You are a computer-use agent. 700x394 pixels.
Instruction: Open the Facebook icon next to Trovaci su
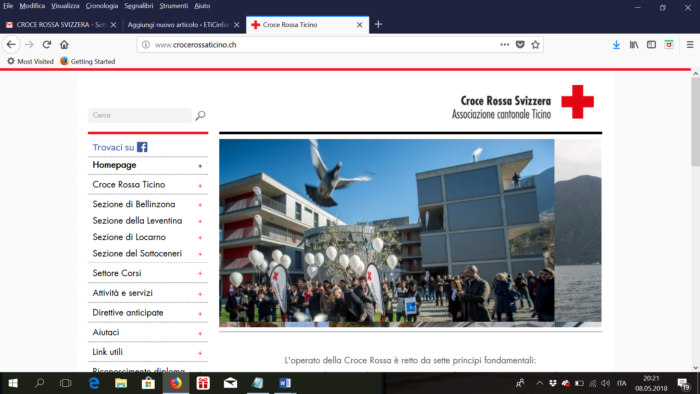142,147
